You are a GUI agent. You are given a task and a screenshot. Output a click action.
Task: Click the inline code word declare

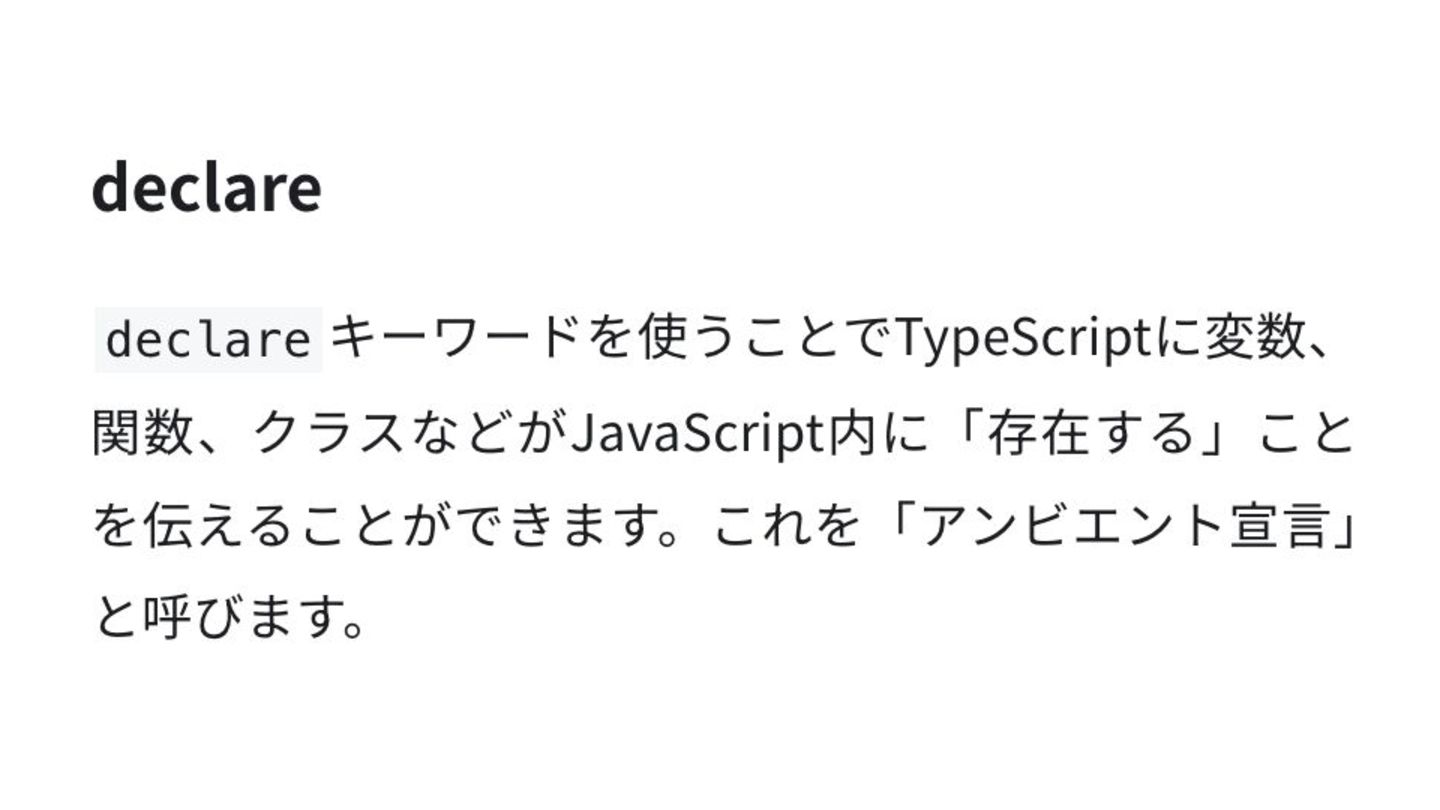pos(208,340)
